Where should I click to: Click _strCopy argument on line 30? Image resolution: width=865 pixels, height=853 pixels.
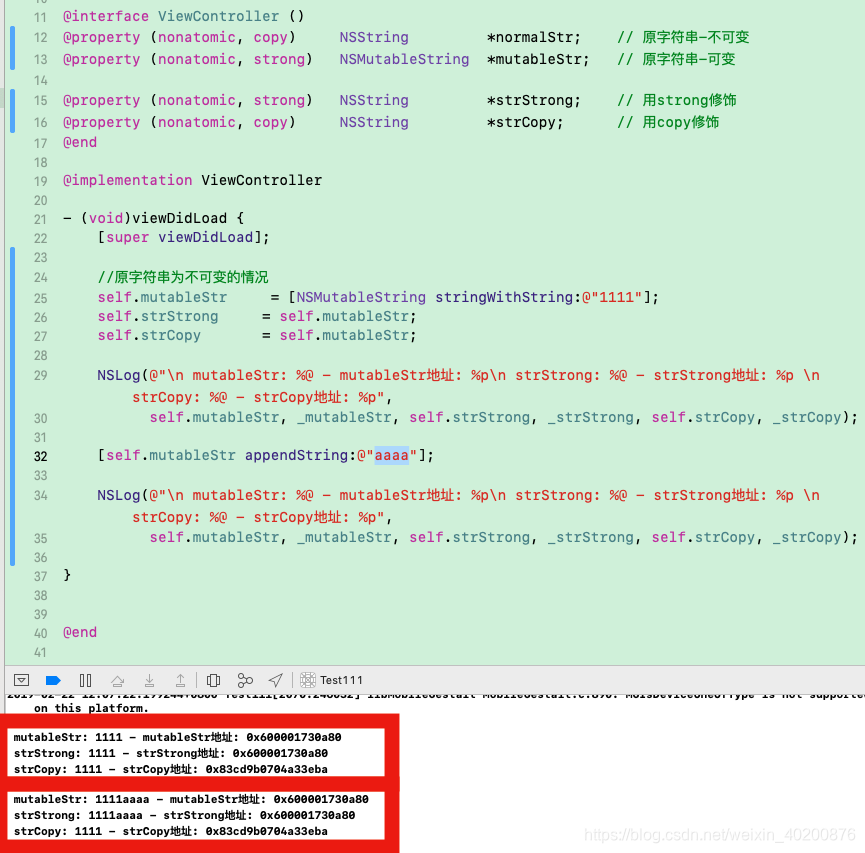pos(808,417)
